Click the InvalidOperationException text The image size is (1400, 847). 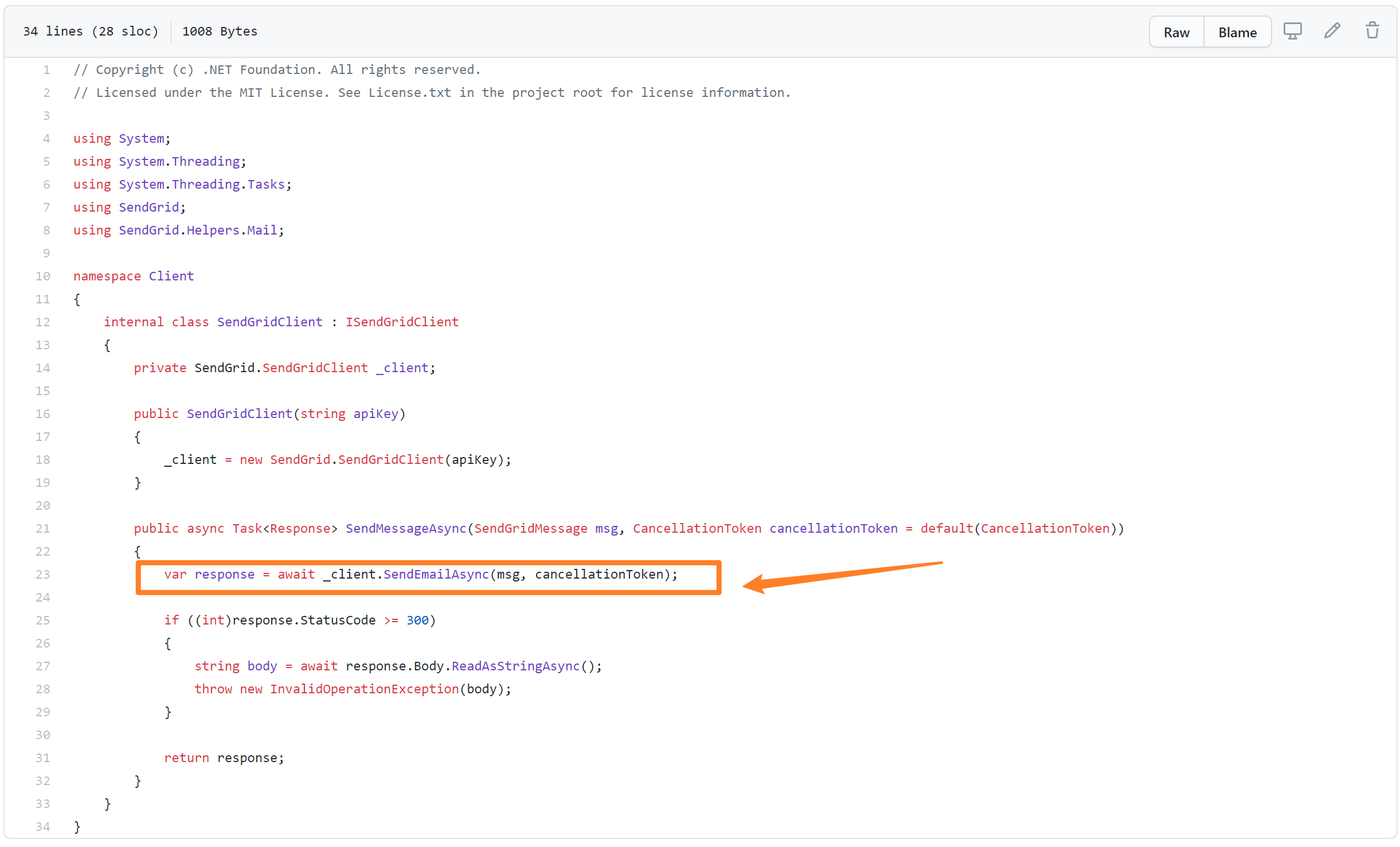364,689
